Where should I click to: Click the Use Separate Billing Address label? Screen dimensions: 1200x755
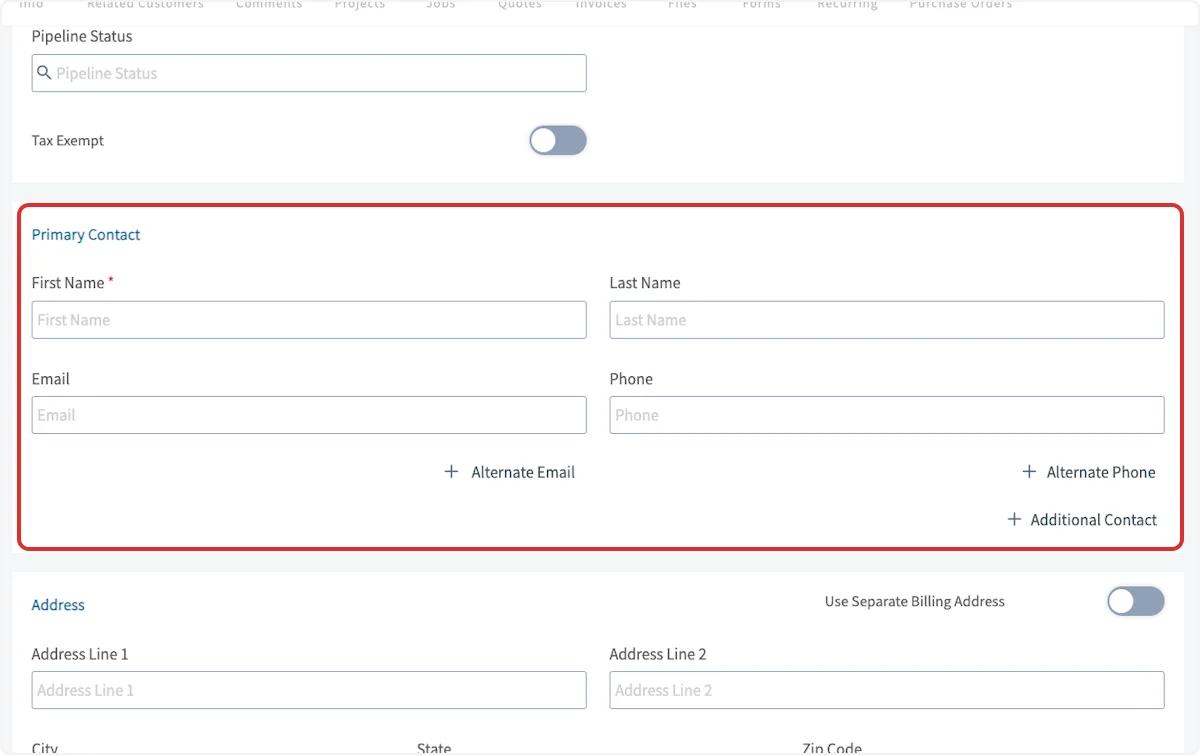pyautogui.click(x=915, y=602)
